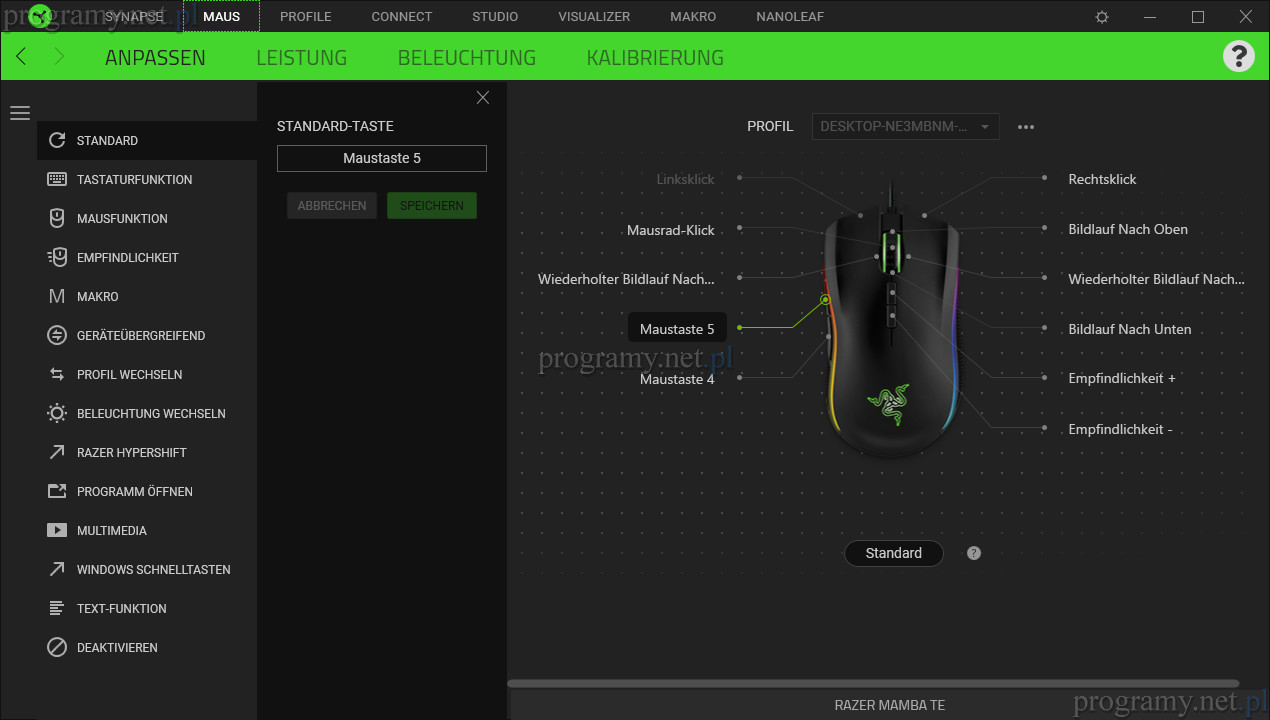Choose the Makro M icon

(57, 296)
